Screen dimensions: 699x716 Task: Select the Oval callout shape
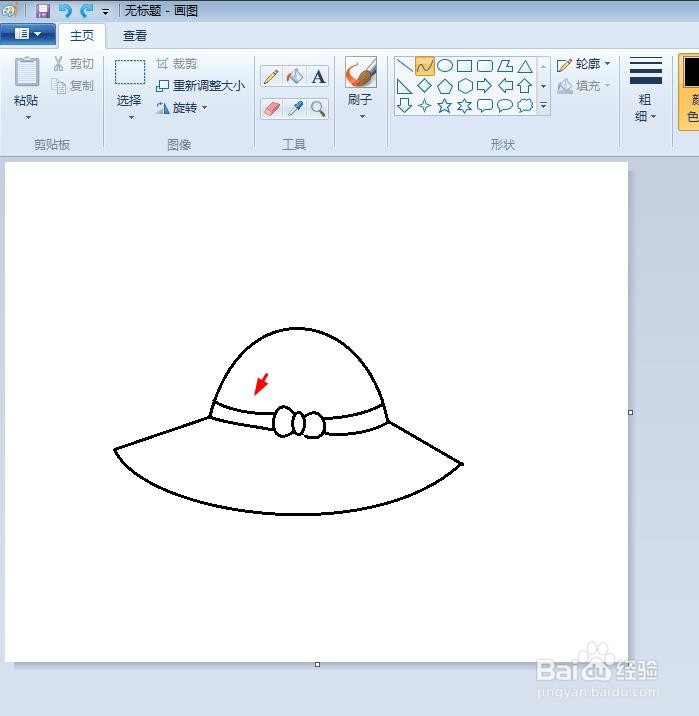(x=505, y=105)
